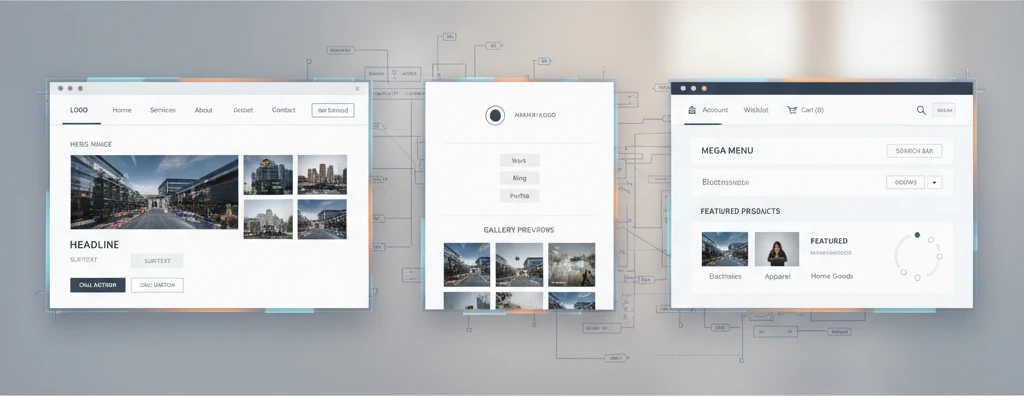
Task: Open the top-left small hero thumbnail
Action: pyautogui.click(x=268, y=174)
